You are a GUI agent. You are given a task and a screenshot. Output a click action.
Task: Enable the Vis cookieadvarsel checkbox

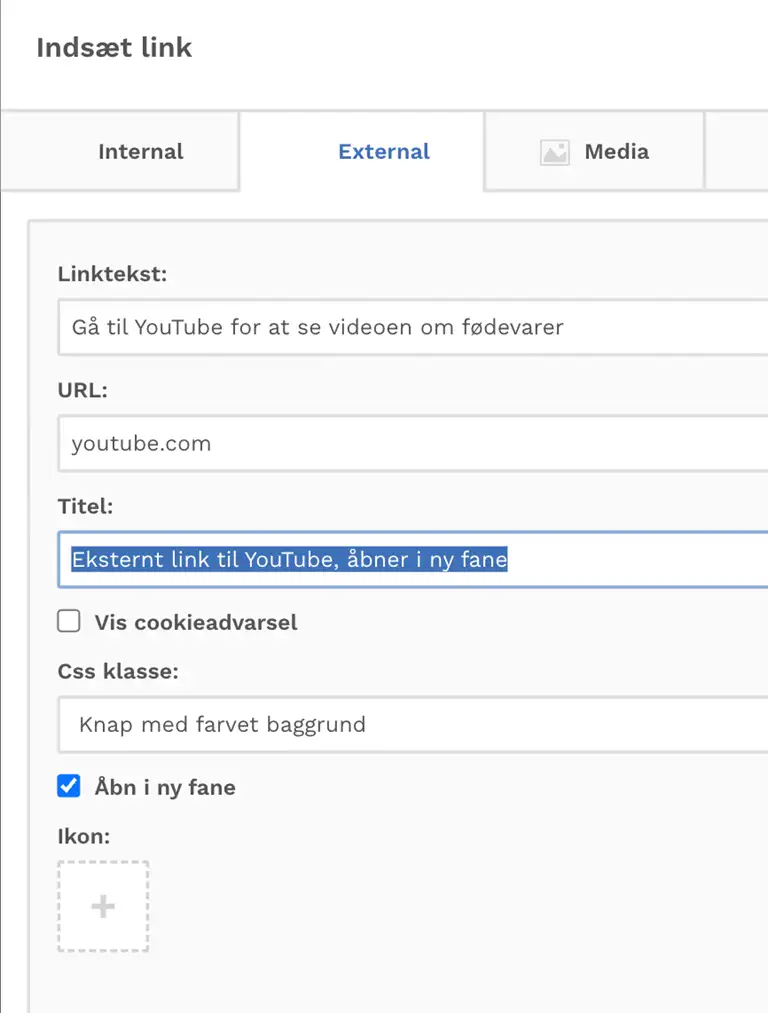point(69,622)
